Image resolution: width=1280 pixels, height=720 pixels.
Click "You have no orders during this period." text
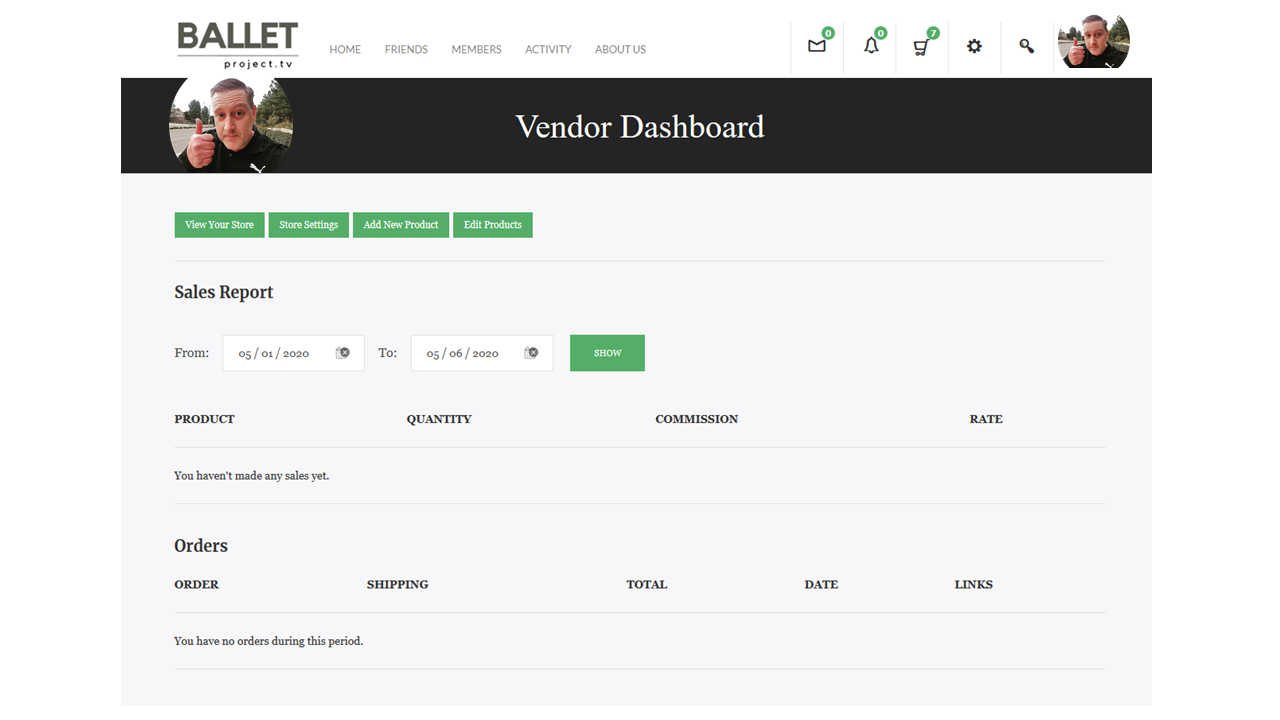pyautogui.click(x=269, y=641)
